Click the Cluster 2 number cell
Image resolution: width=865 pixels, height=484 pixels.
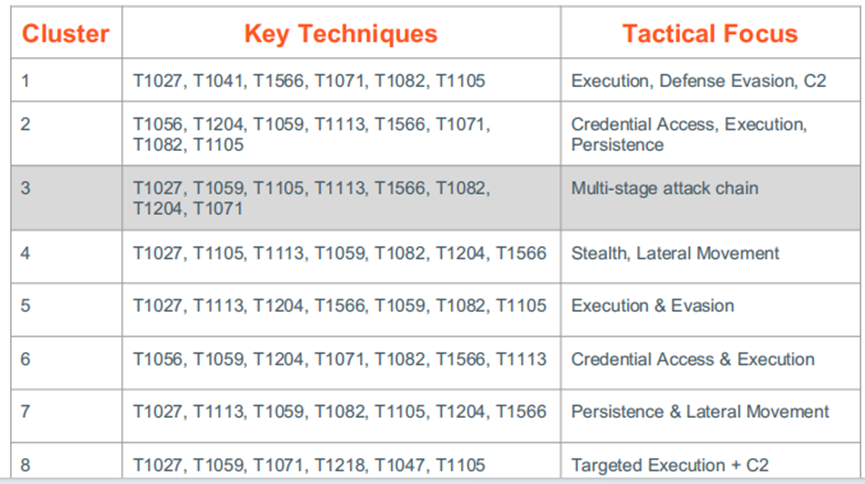coord(26,125)
